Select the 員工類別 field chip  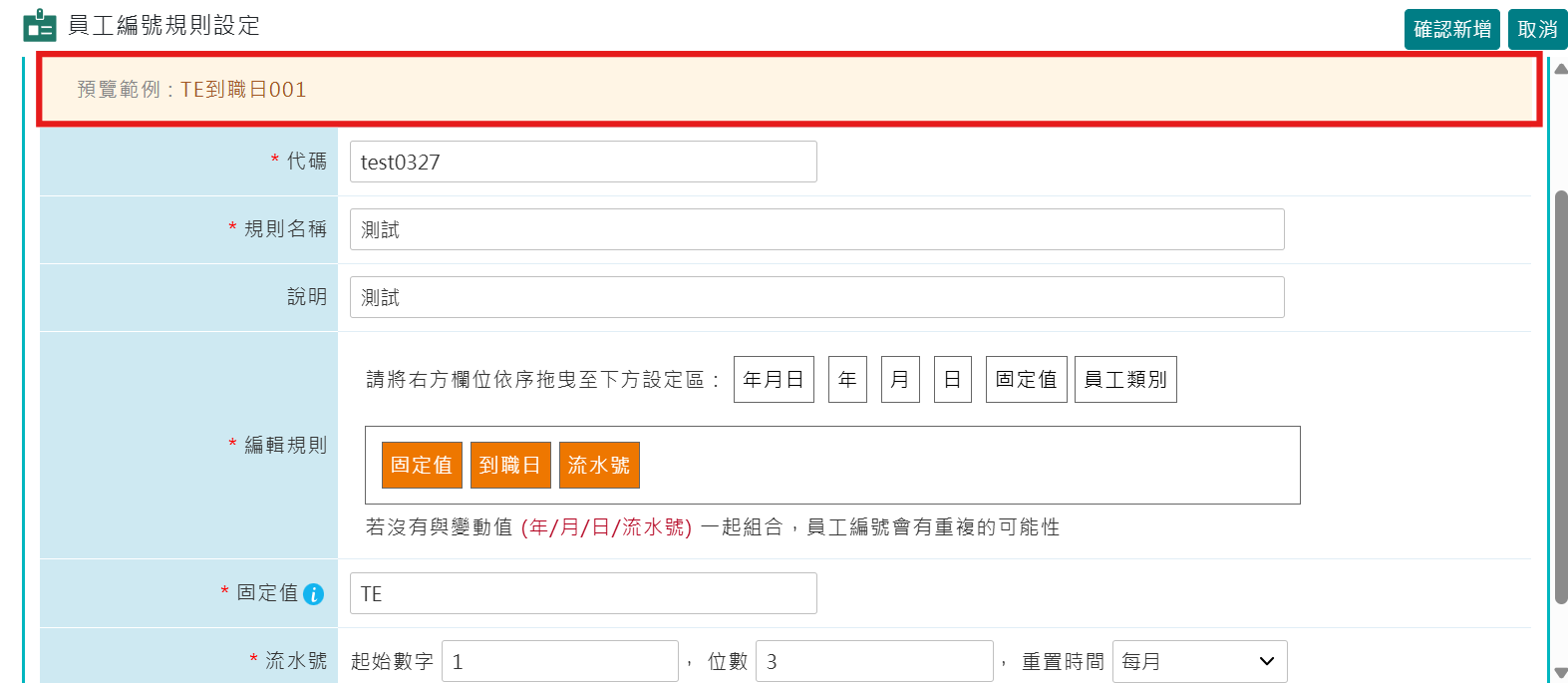pos(1125,380)
